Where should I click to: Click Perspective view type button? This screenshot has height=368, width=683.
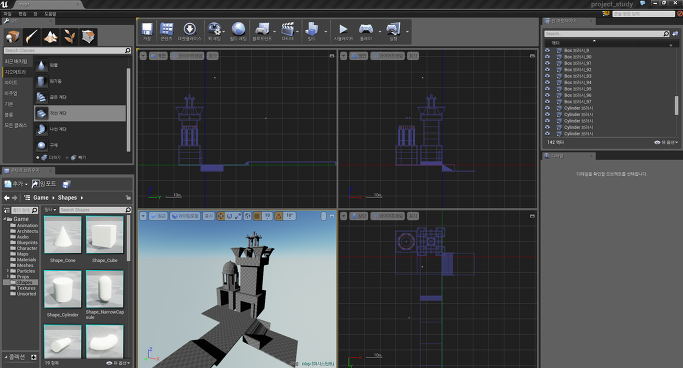pos(159,216)
